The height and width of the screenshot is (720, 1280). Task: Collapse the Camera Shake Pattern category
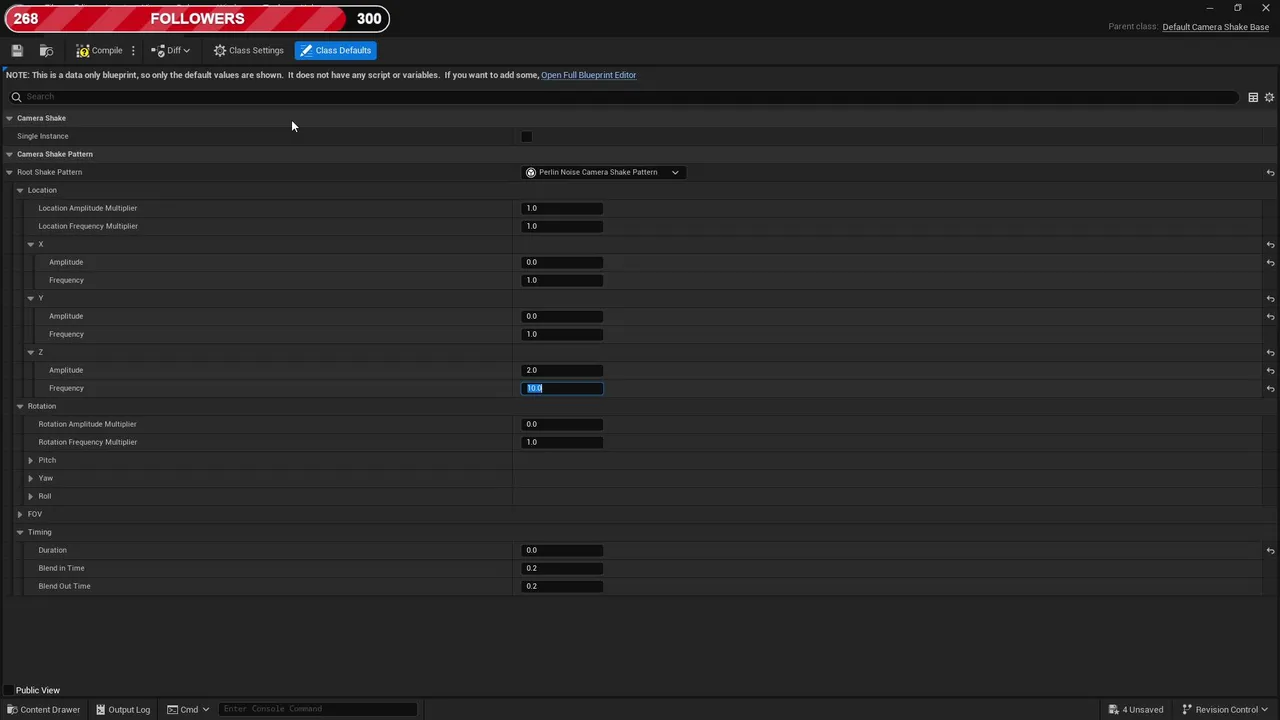pos(9,154)
